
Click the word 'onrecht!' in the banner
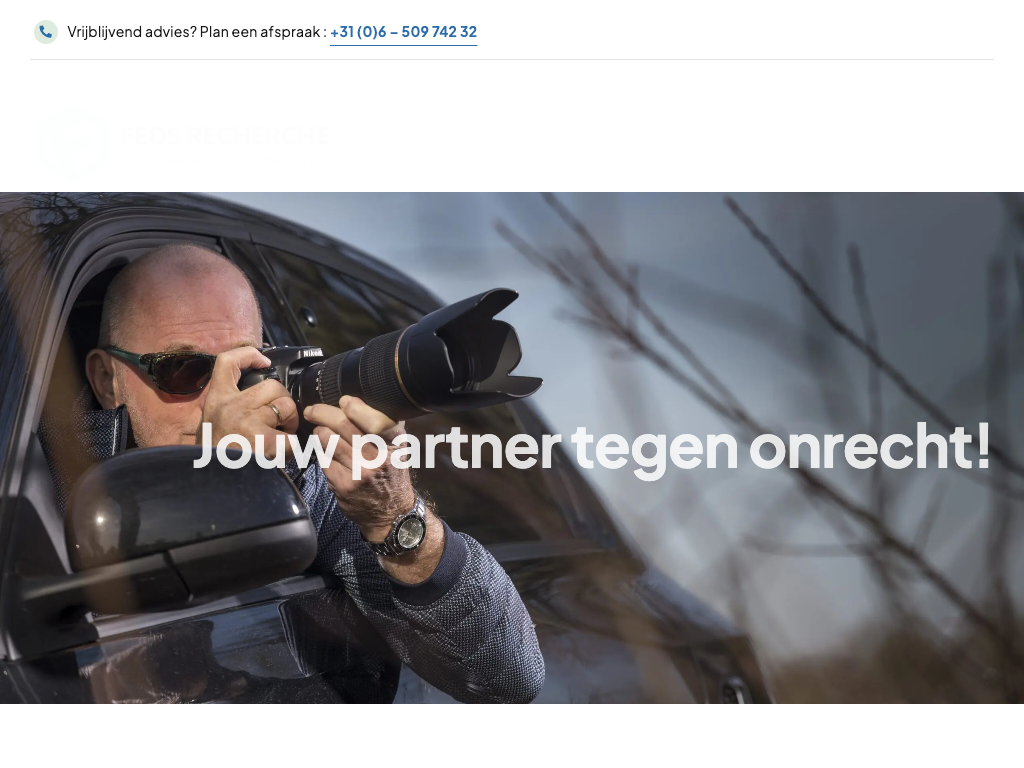870,447
